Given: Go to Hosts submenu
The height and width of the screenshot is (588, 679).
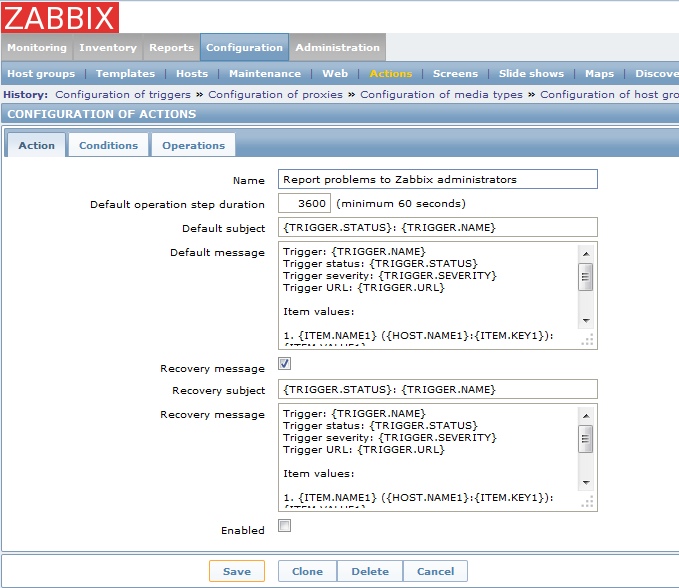Looking at the screenshot, I should coord(192,74).
